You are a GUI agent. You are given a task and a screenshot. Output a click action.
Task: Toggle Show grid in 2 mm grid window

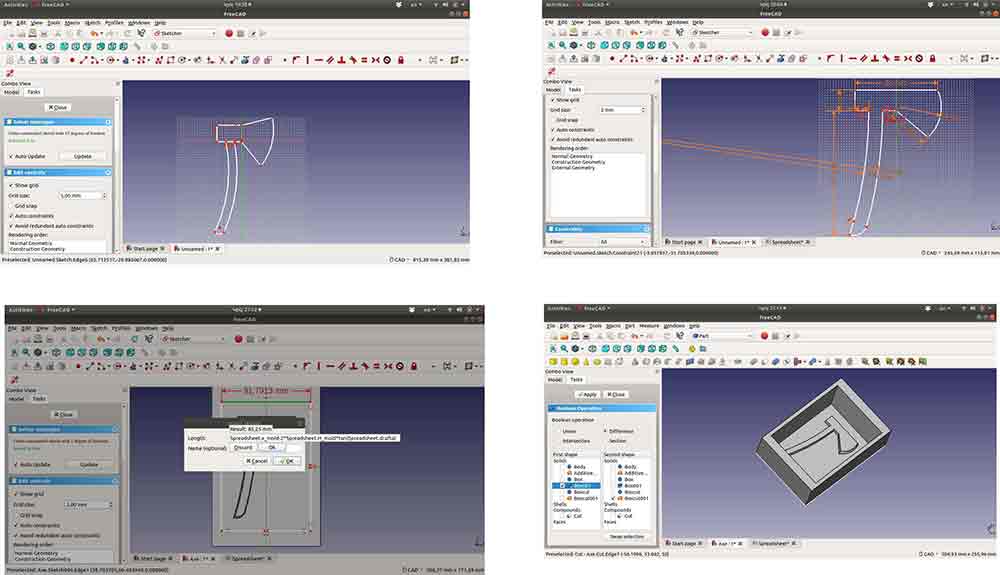tap(565, 100)
